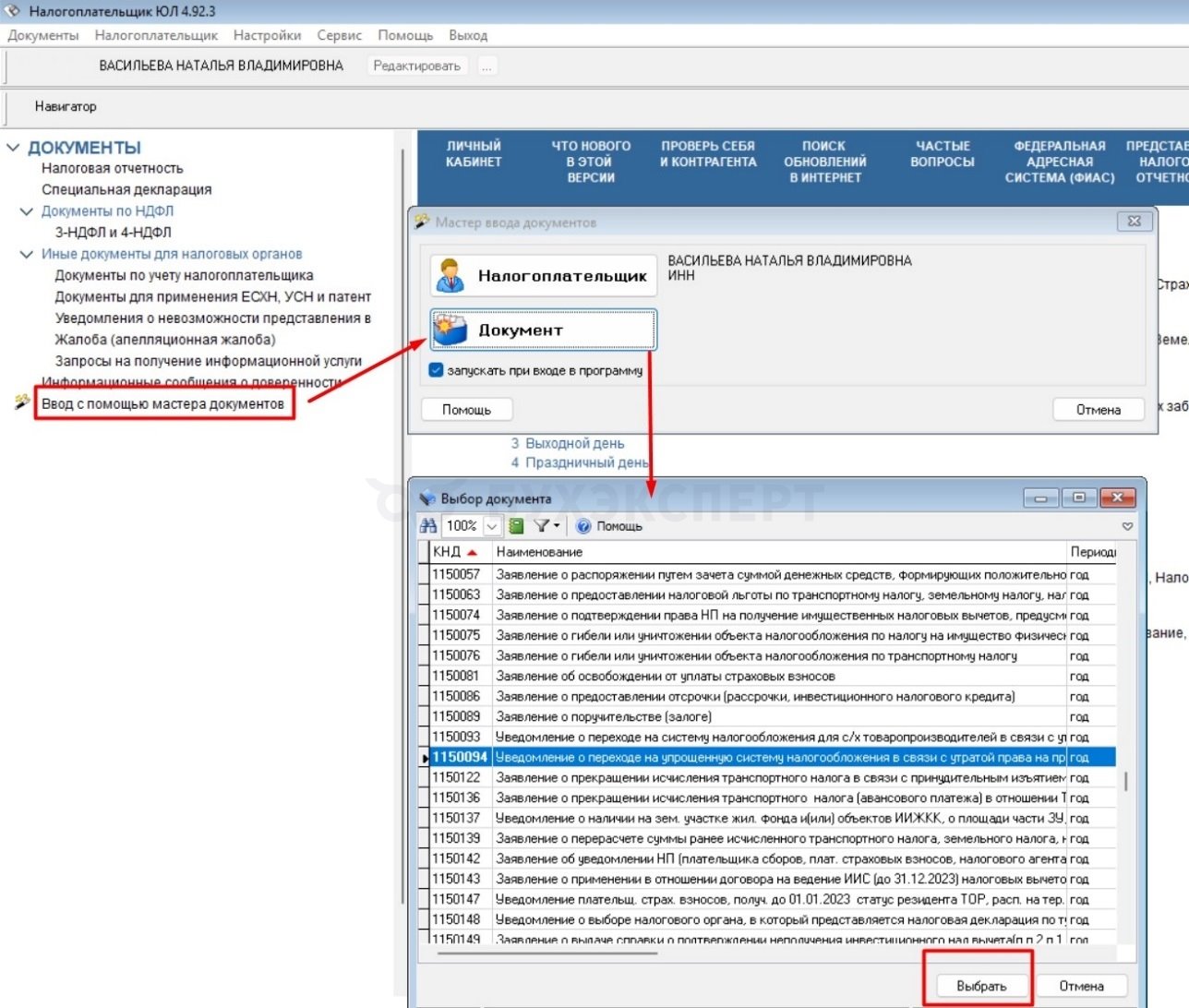The image size is (1189, 1008).
Task: Open the Сервис menu
Action: coord(339,35)
